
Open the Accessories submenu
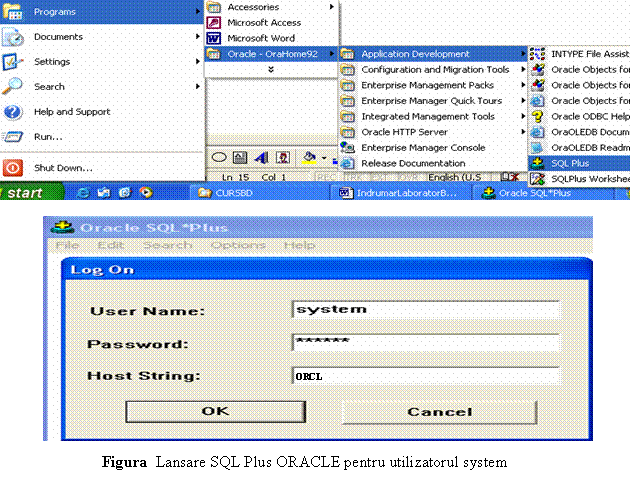click(x=271, y=7)
